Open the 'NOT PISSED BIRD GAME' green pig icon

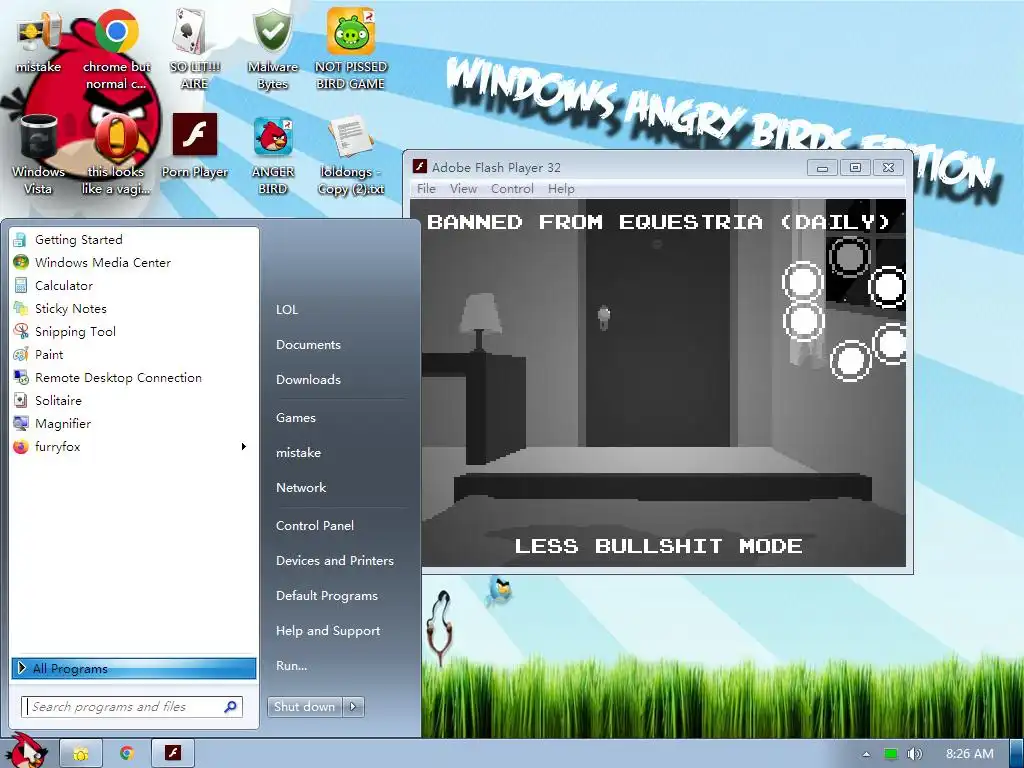click(351, 49)
